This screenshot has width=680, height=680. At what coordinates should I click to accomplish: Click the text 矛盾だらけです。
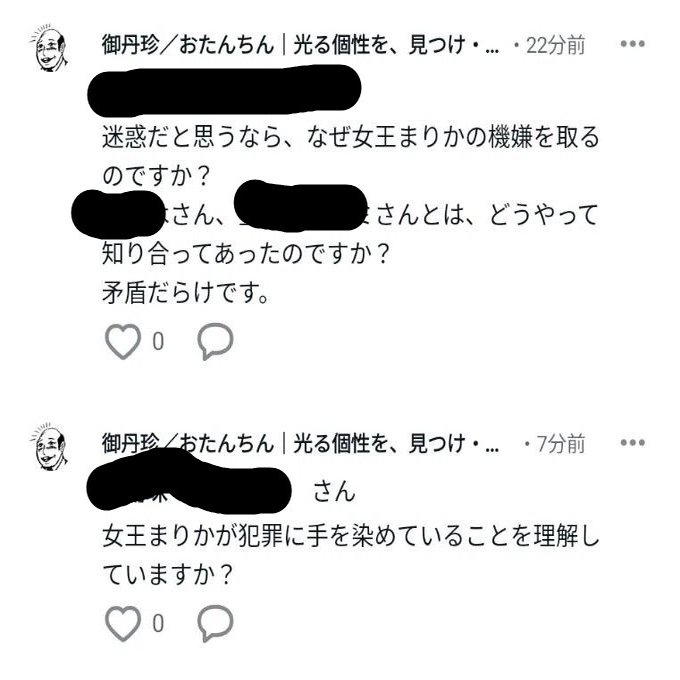pos(186,293)
